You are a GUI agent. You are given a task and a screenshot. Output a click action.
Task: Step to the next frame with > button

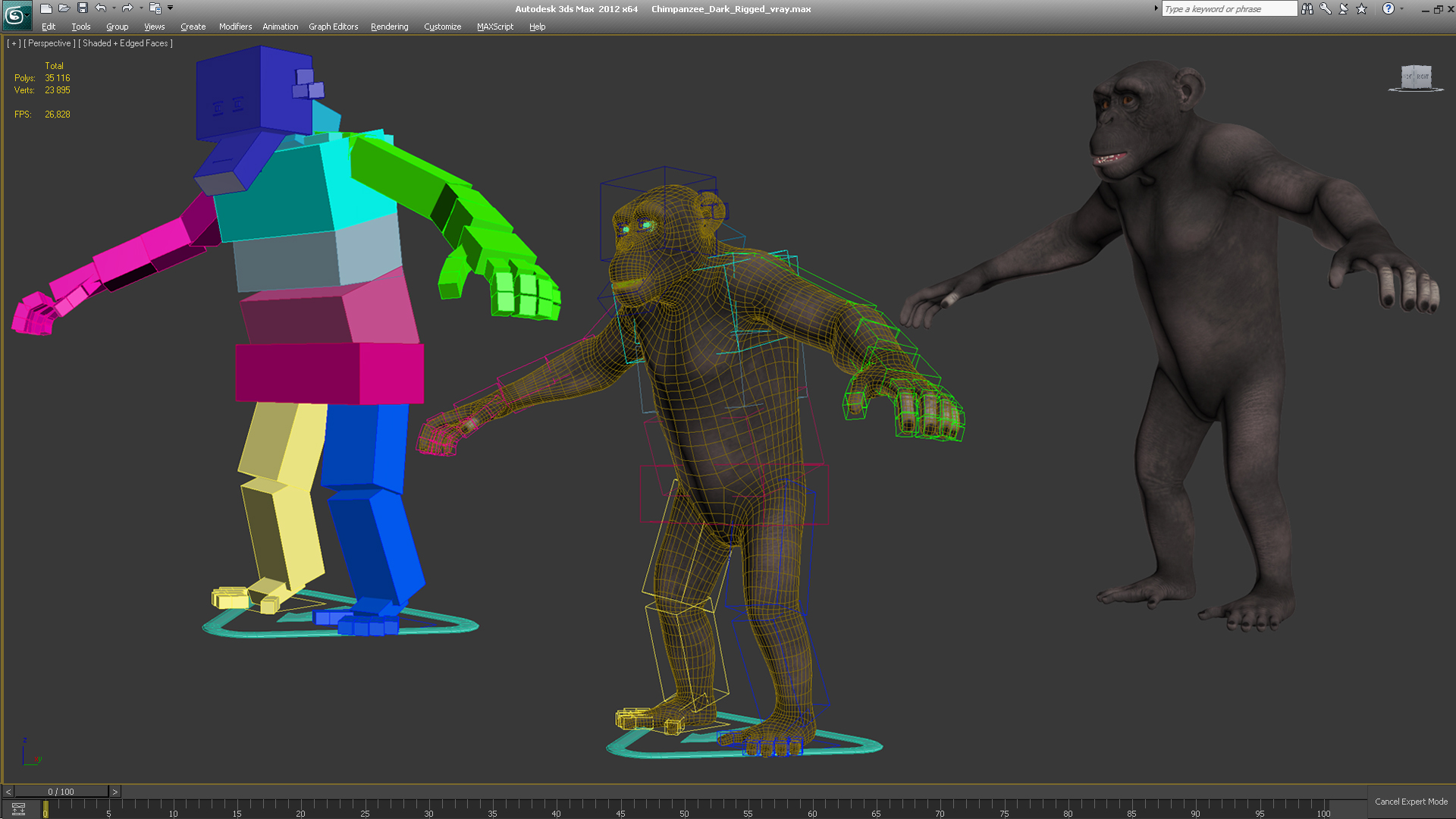pyautogui.click(x=115, y=792)
